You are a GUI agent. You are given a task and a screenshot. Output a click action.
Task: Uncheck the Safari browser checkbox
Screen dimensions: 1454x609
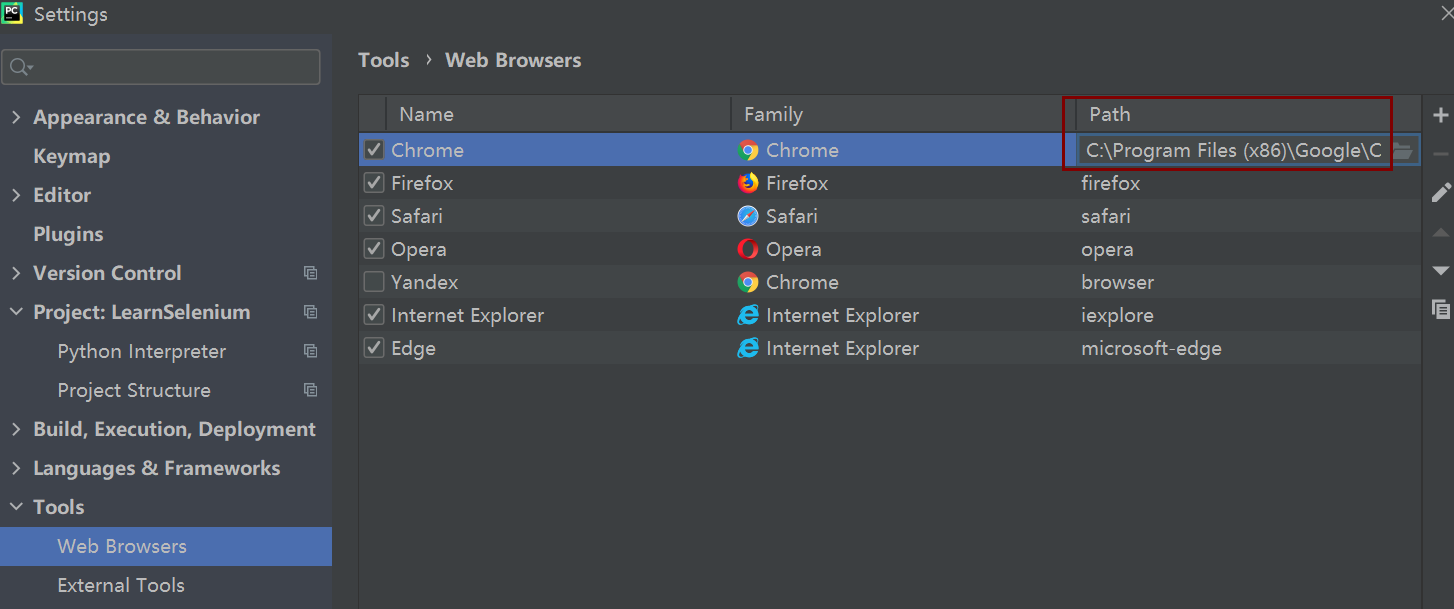[x=373, y=215]
